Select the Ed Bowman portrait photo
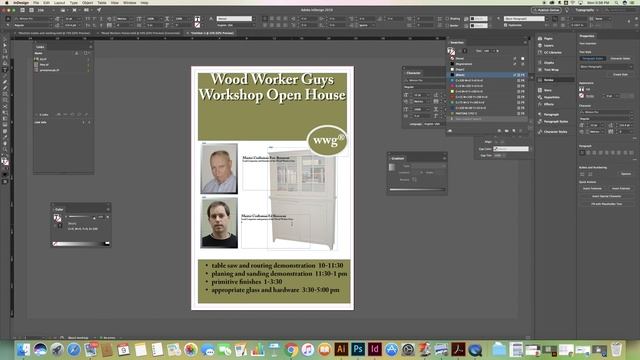Image resolution: width=640 pixels, height=360 pixels. point(219,223)
